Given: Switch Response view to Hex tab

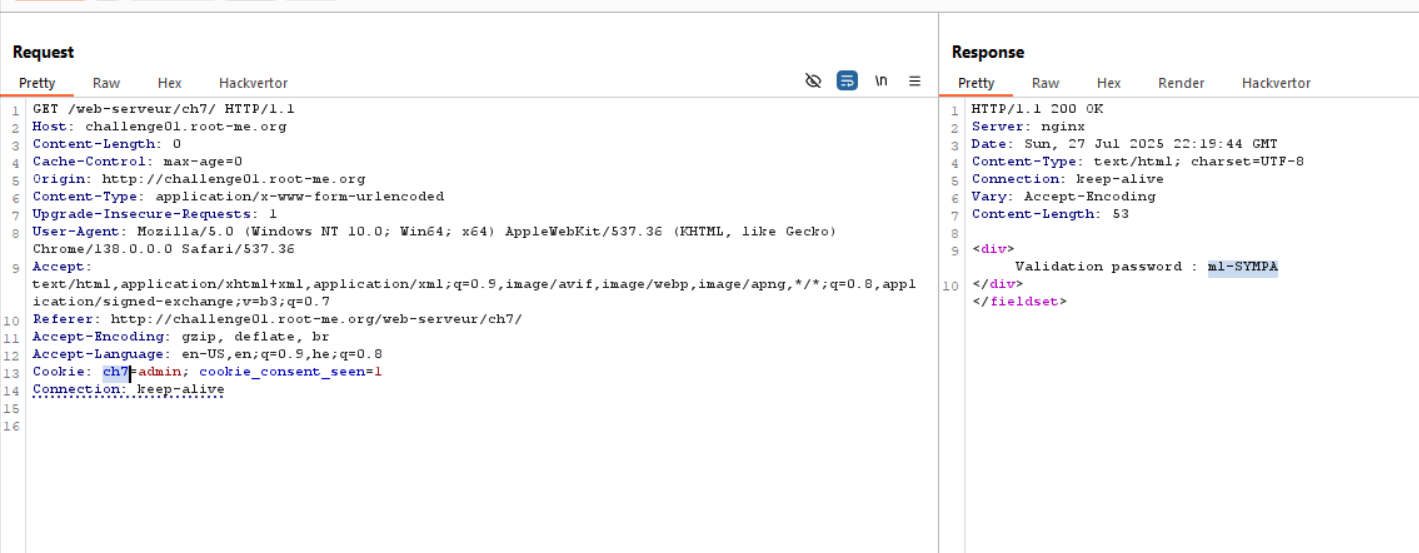Looking at the screenshot, I should pos(1108,83).
